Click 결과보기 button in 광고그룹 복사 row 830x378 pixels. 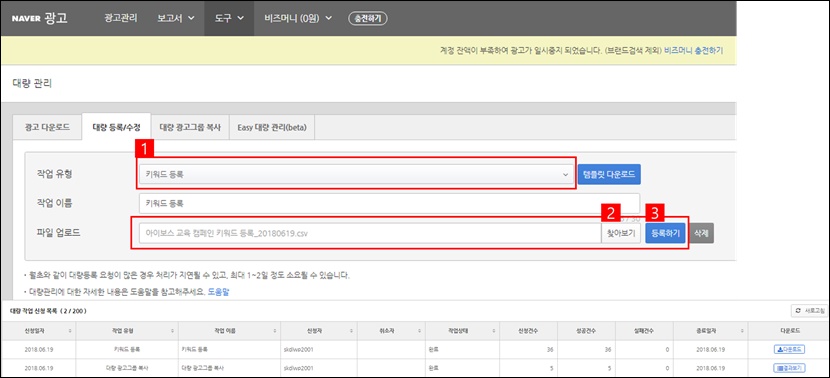point(789,367)
